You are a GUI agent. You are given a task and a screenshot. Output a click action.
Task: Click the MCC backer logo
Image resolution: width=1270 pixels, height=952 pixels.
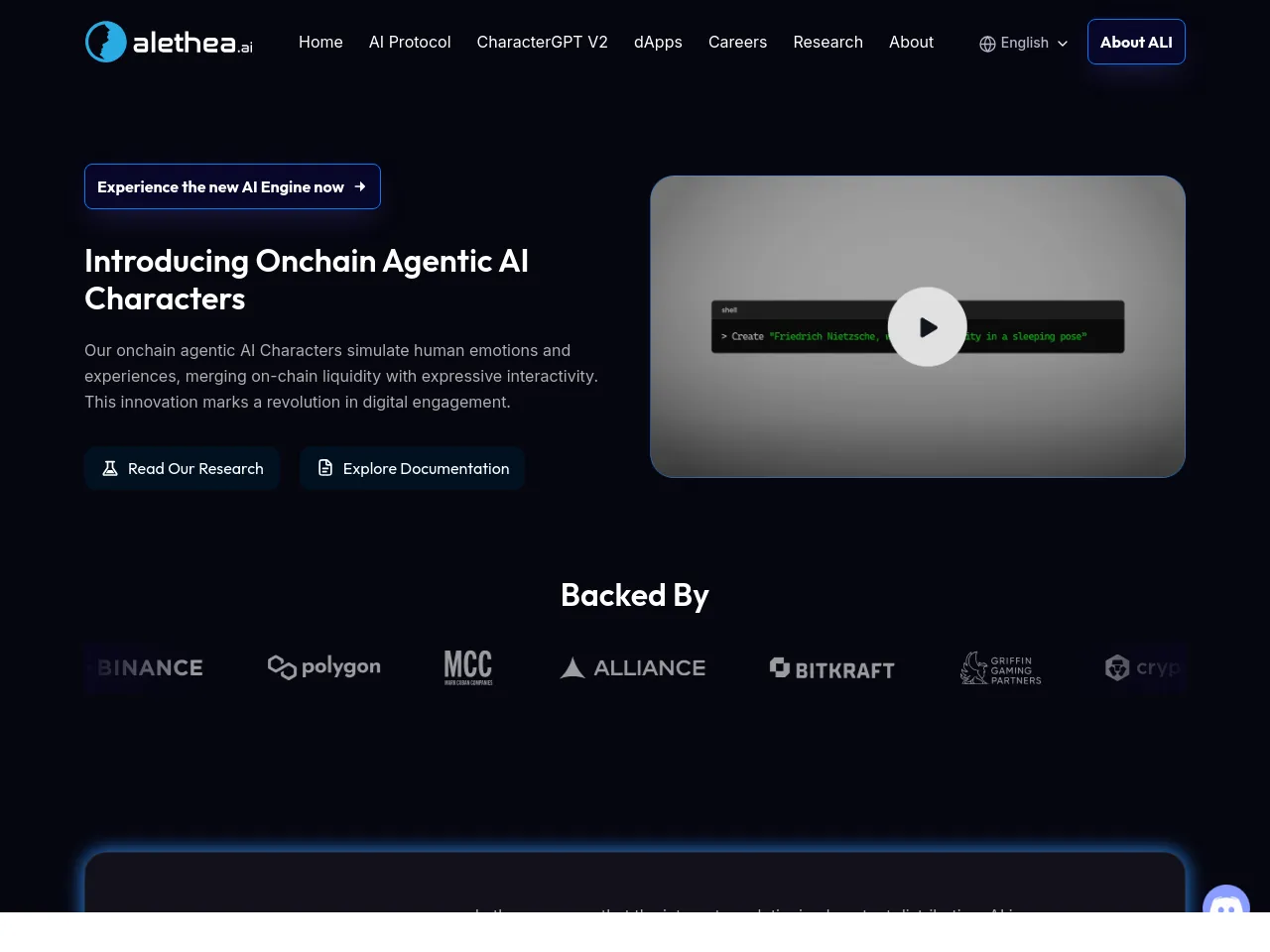click(x=468, y=667)
